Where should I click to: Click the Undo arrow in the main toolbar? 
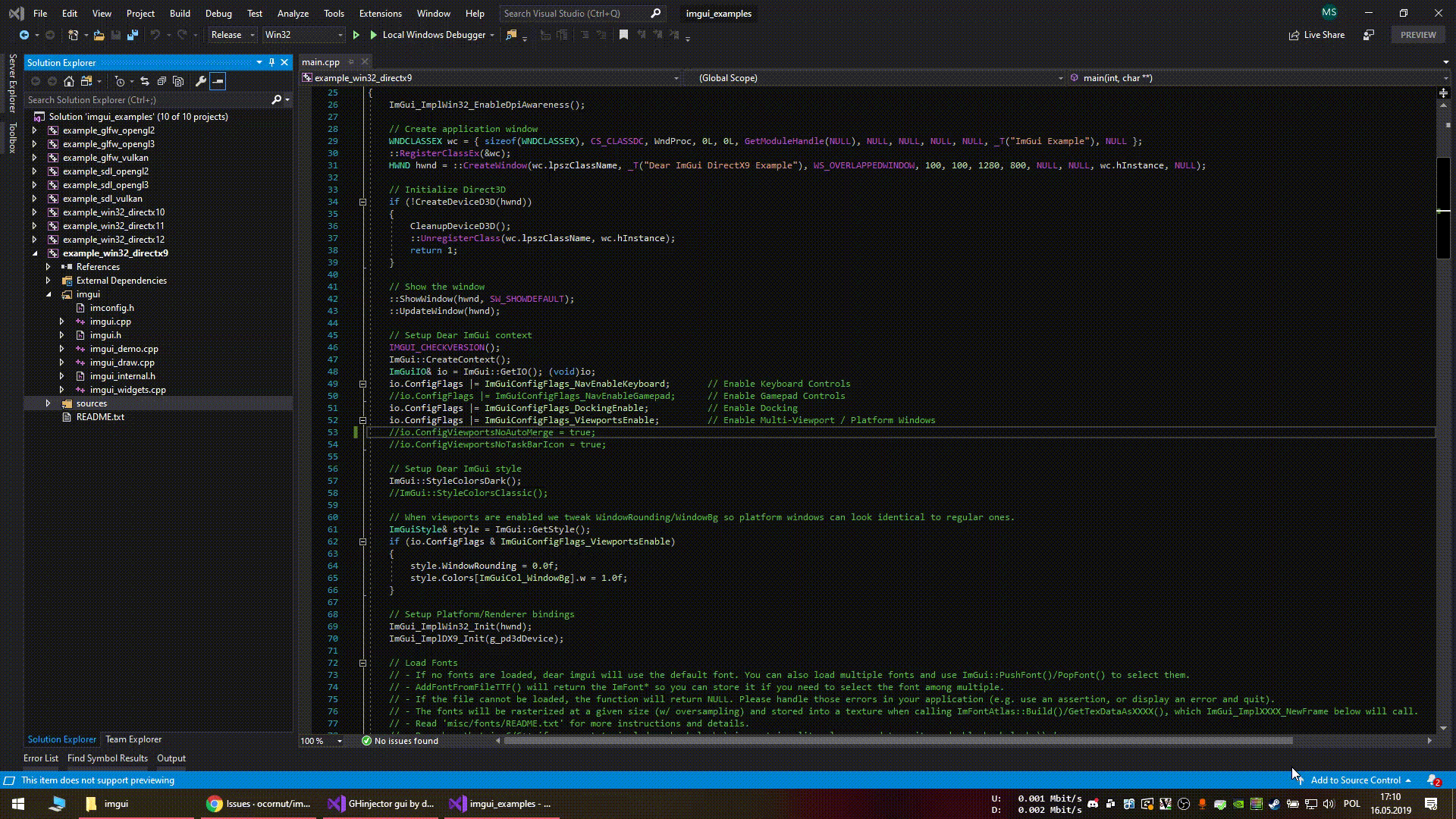[x=155, y=35]
